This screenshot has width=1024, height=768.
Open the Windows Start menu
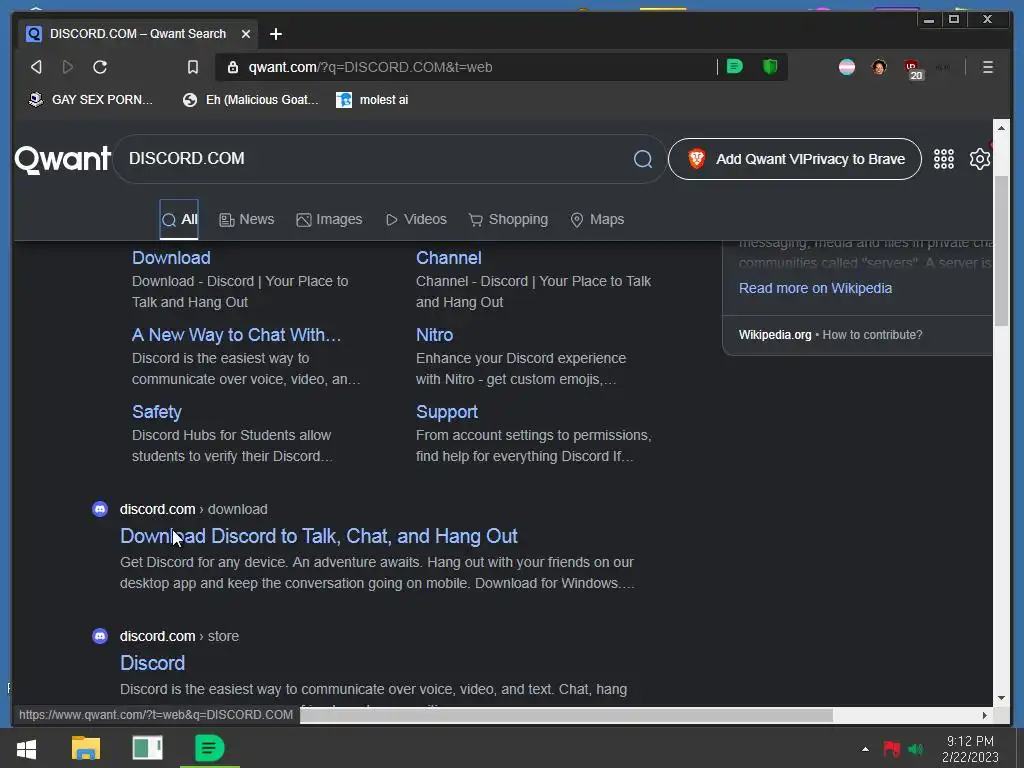tap(27, 748)
